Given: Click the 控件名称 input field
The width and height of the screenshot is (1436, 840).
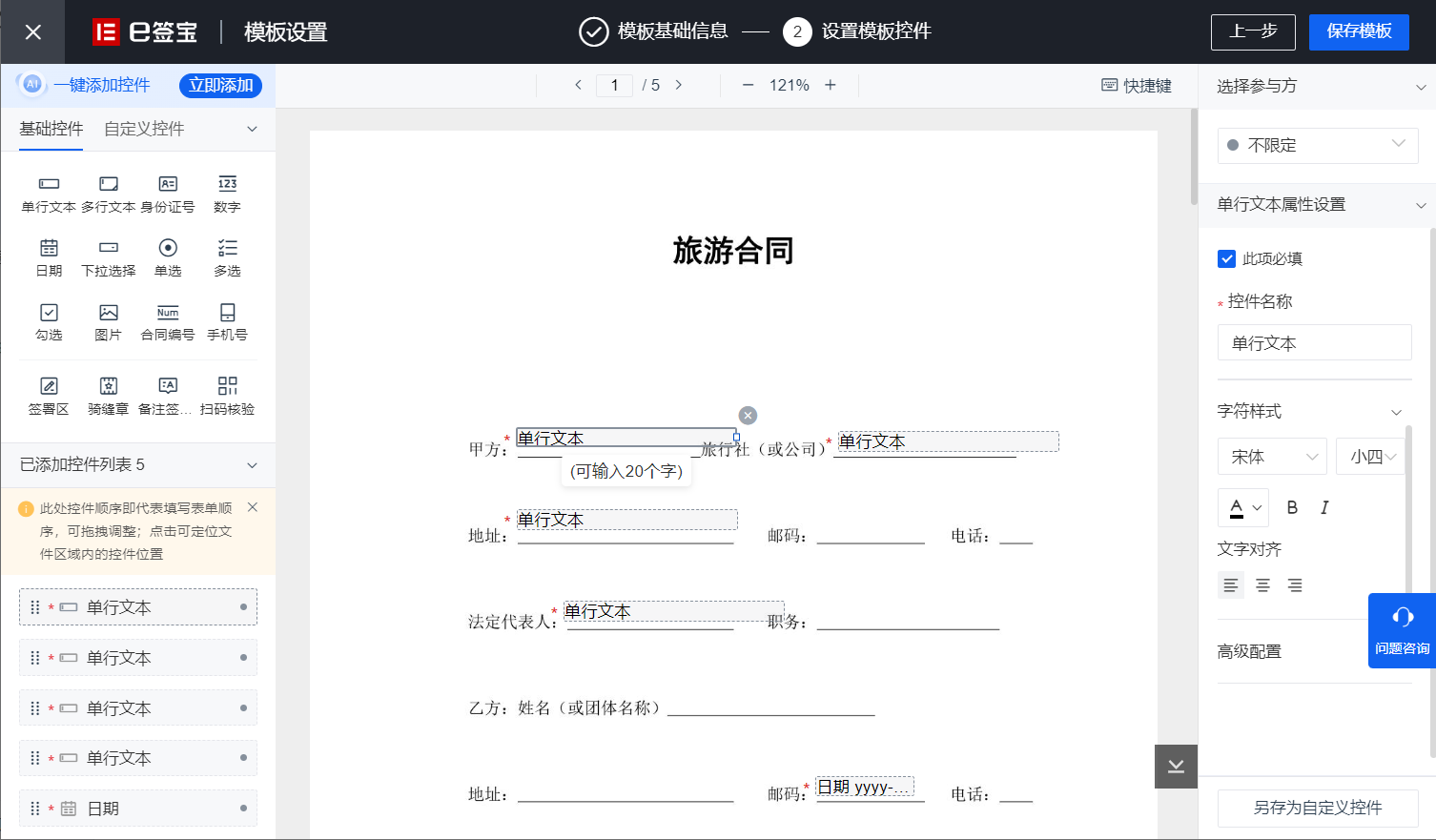Looking at the screenshot, I should tap(1314, 342).
